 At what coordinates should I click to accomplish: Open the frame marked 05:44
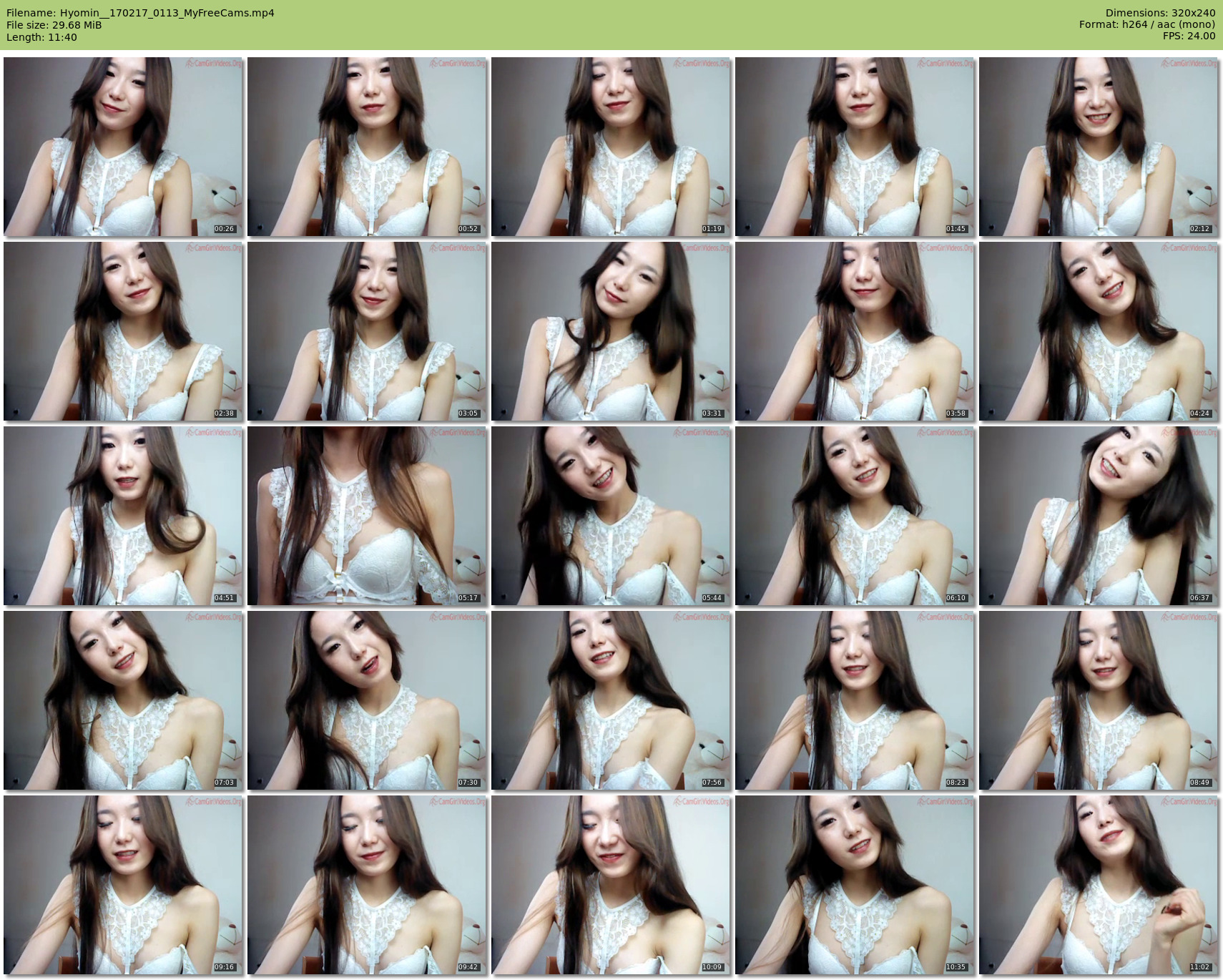tap(611, 516)
